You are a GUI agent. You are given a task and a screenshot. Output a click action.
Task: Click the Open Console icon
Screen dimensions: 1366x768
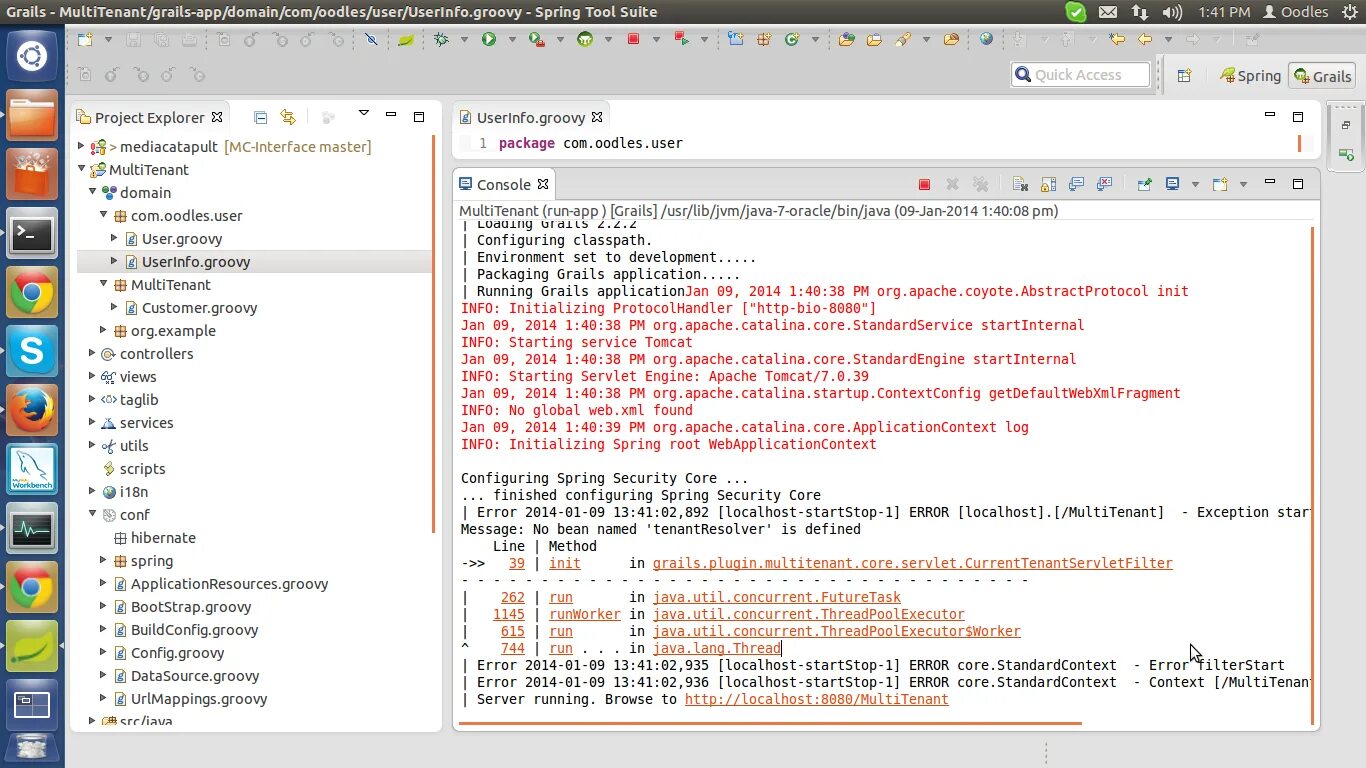(x=1220, y=184)
